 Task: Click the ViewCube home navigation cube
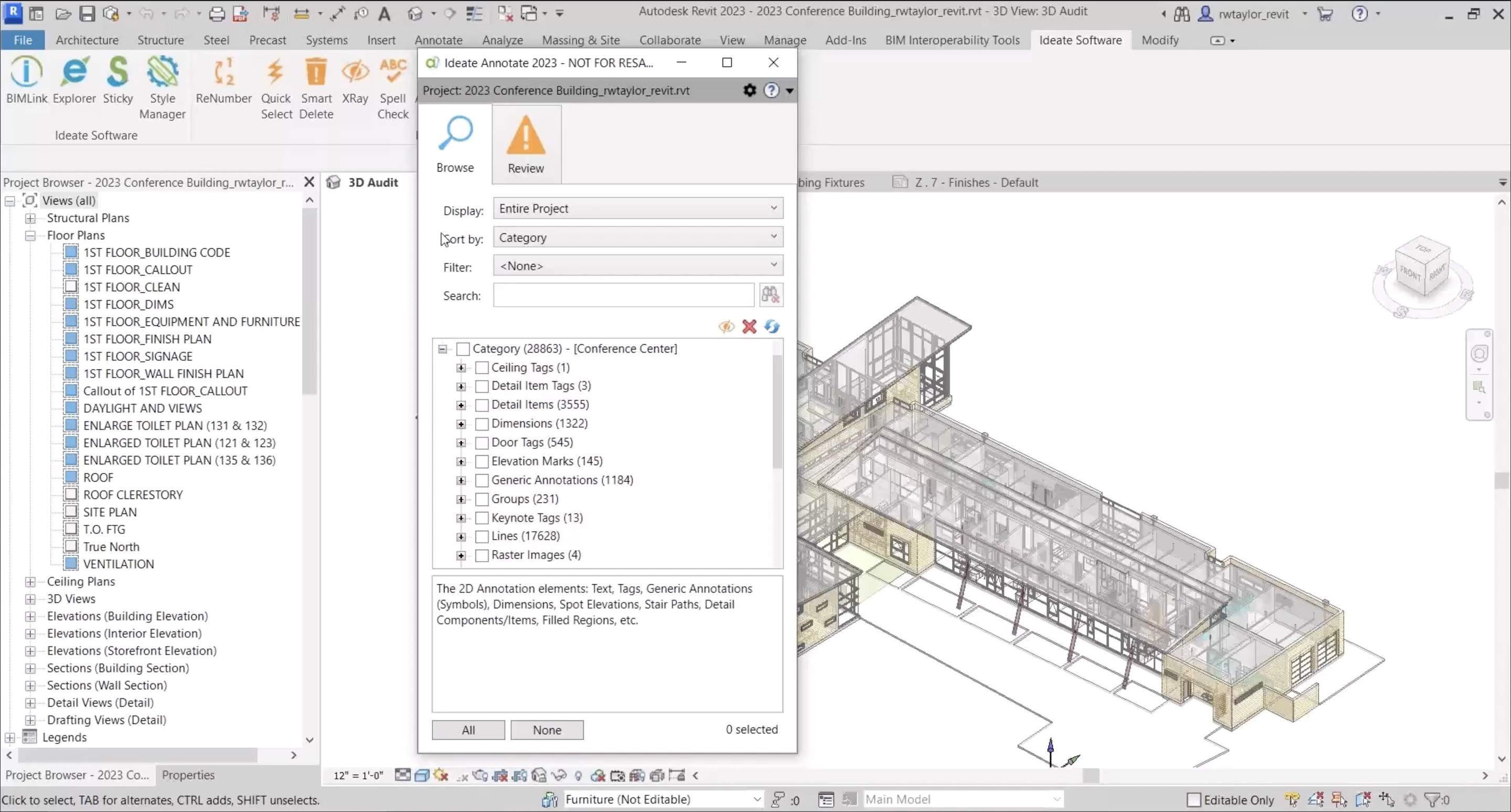(x=1422, y=268)
